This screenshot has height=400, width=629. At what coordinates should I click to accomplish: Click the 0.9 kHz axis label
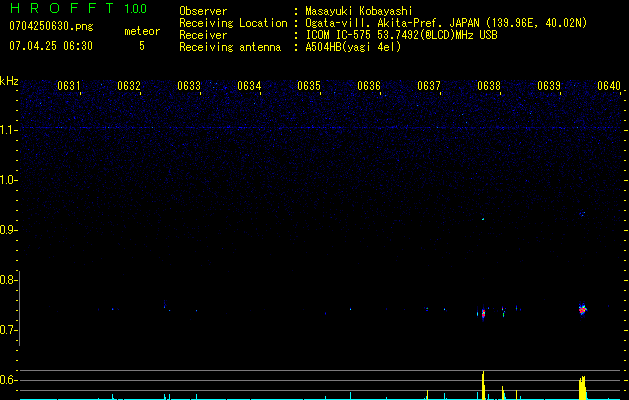click(8, 230)
